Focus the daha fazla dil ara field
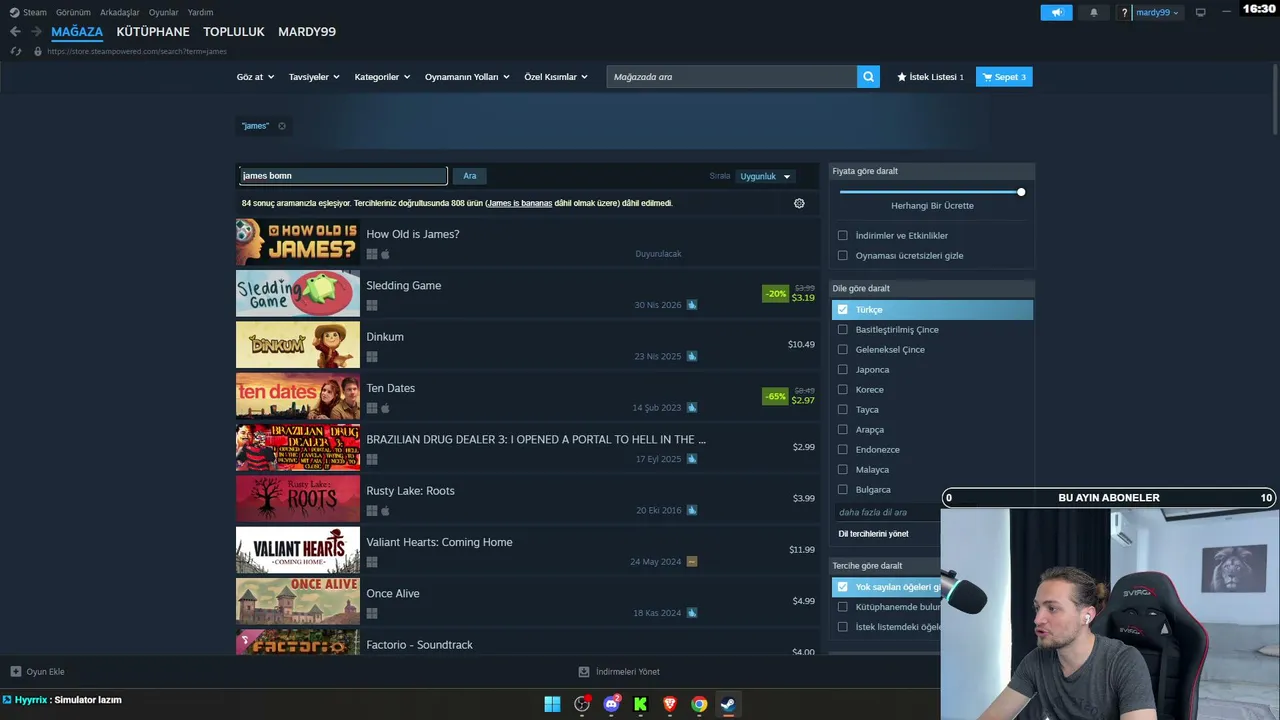 click(x=887, y=512)
